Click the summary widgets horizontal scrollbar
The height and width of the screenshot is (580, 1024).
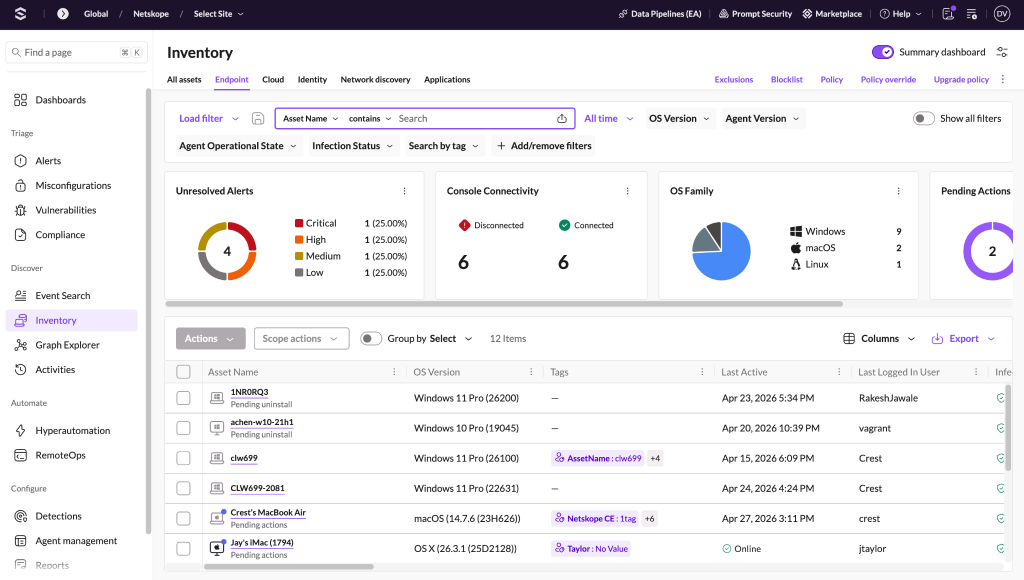pyautogui.click(x=504, y=304)
